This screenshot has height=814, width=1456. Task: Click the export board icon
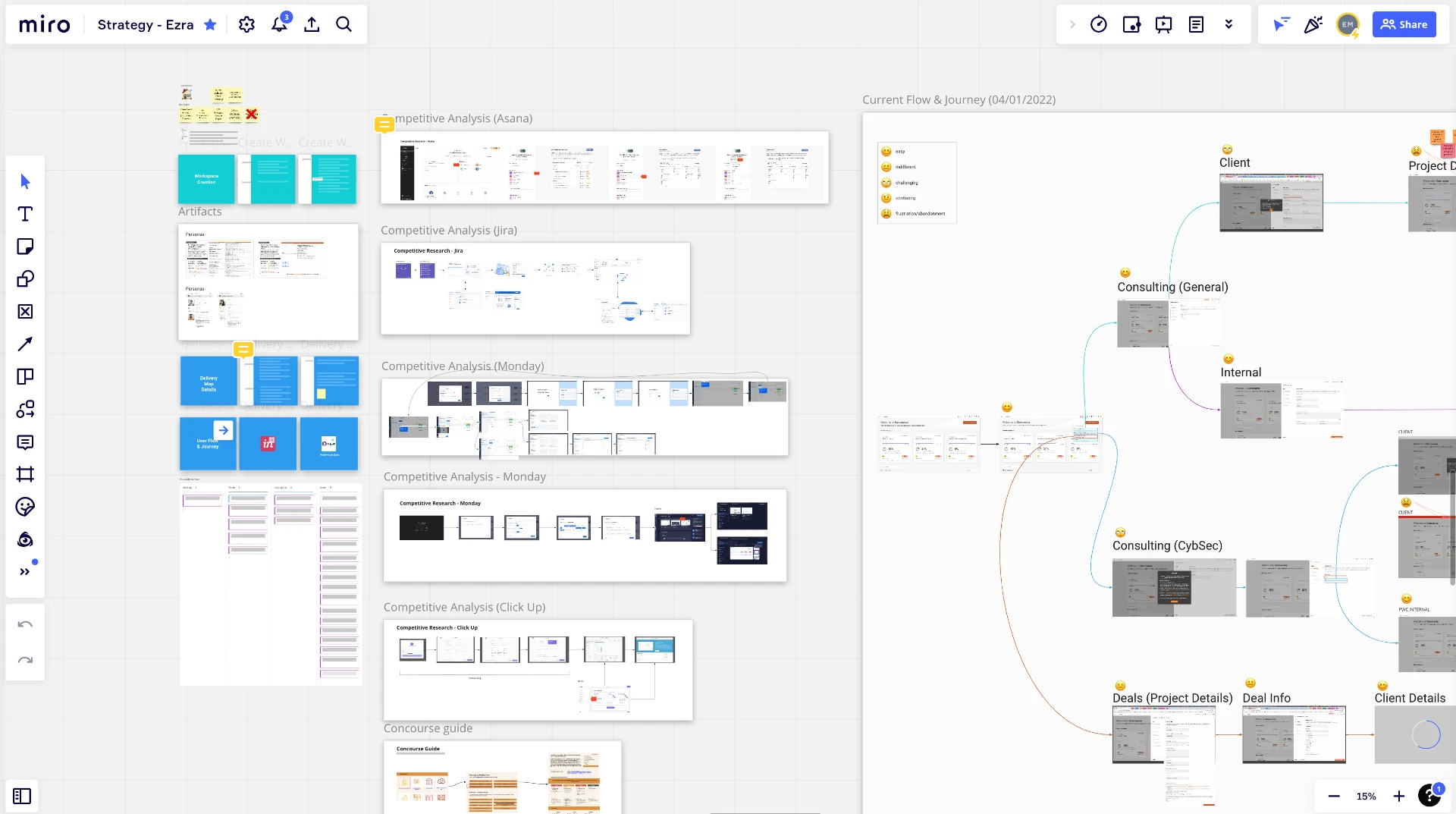[x=312, y=25]
